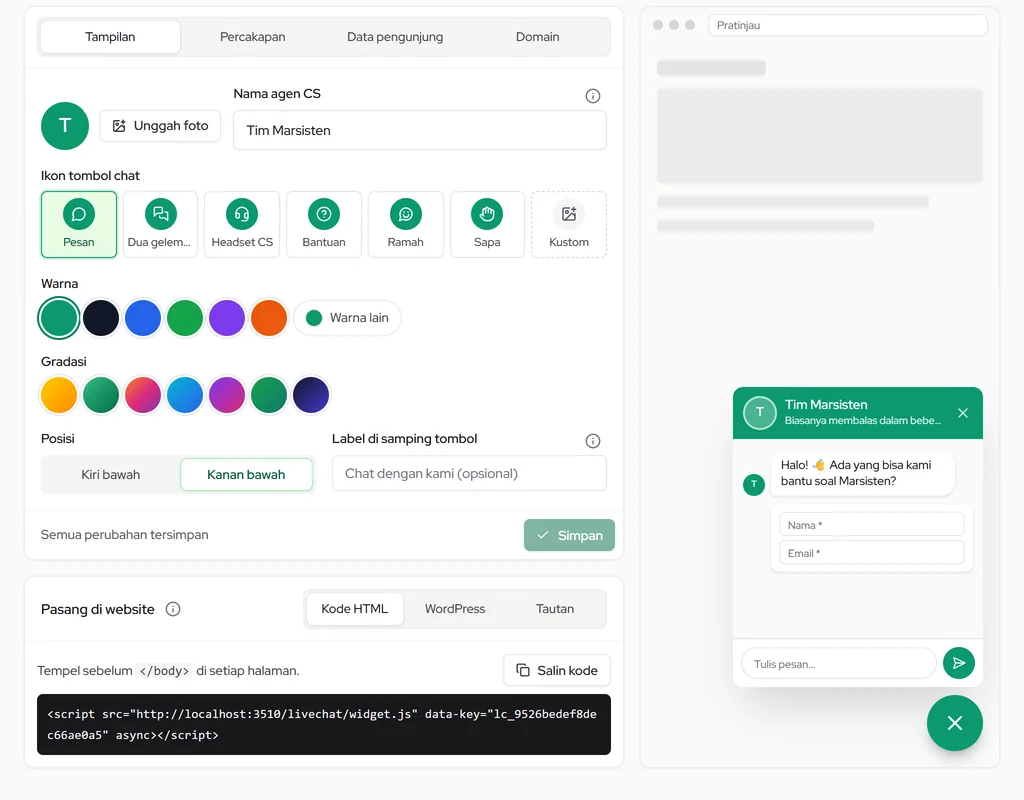Pick the pink-orange gradient swatch

tap(143, 395)
